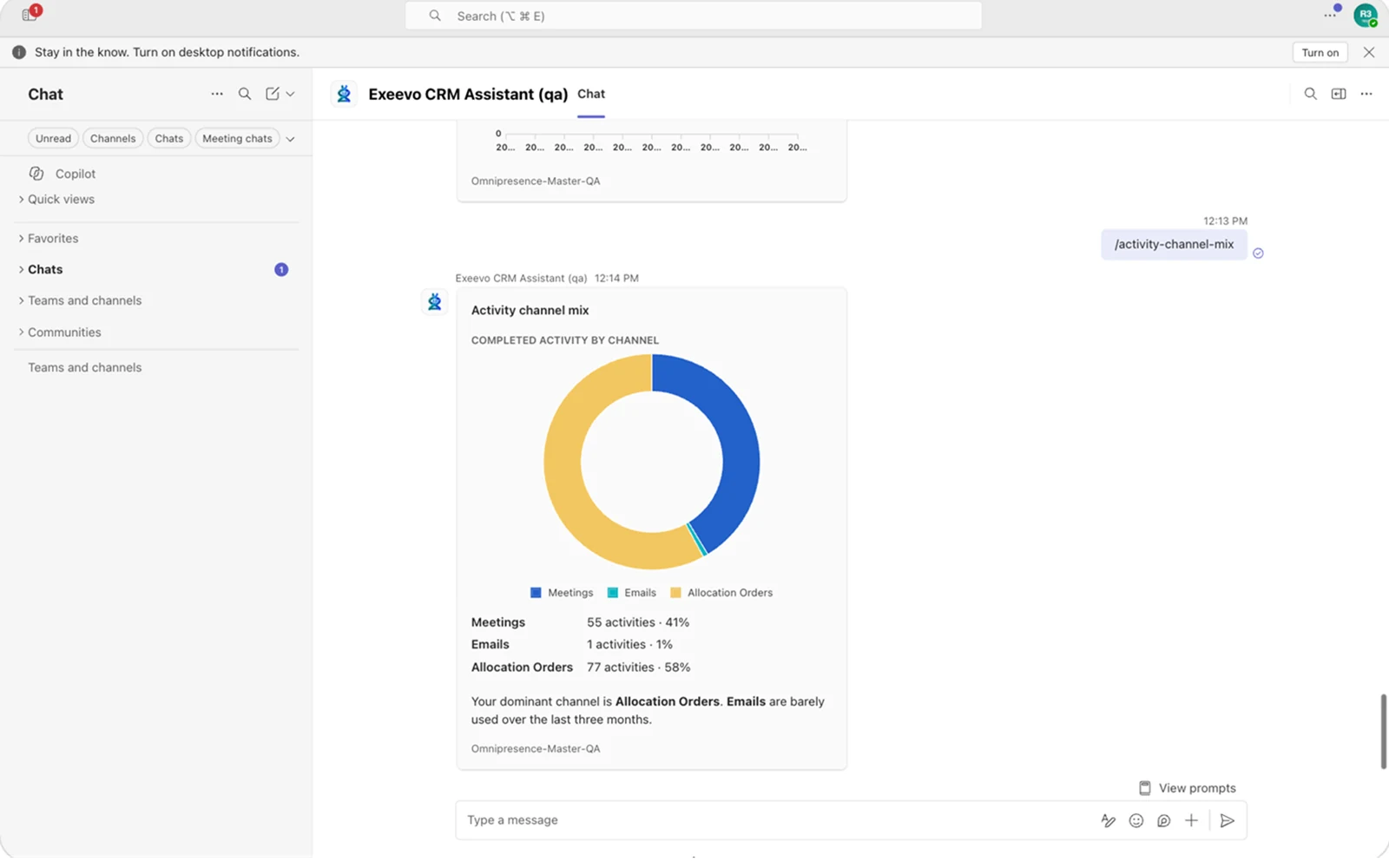Click the Meetings legend color swatch
The image size is (1389, 868).
[x=536, y=593]
